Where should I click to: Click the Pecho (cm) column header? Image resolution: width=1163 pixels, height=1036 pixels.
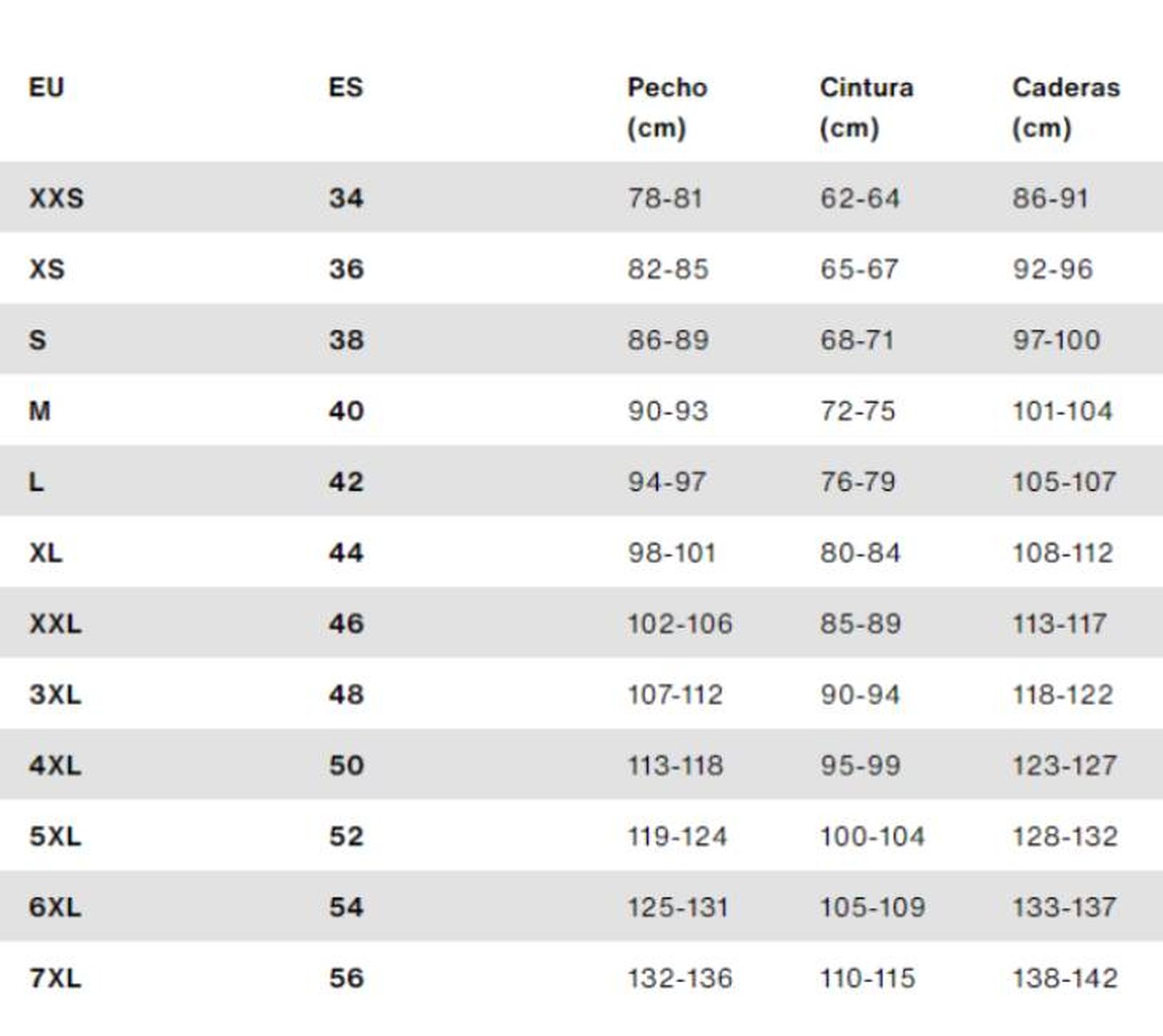(667, 107)
